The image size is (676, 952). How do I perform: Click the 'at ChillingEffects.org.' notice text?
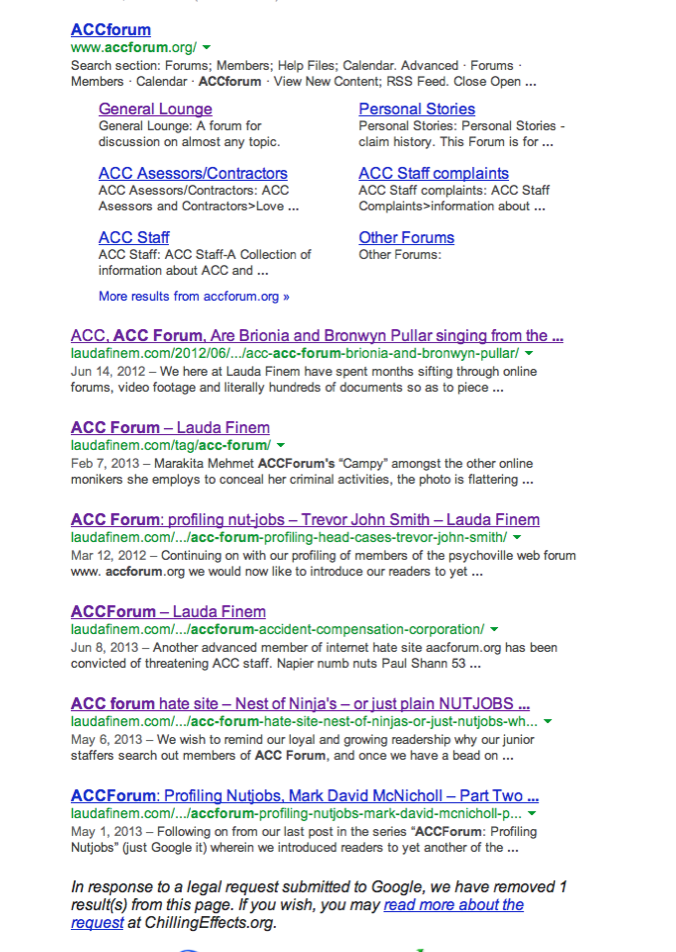tap(202, 923)
